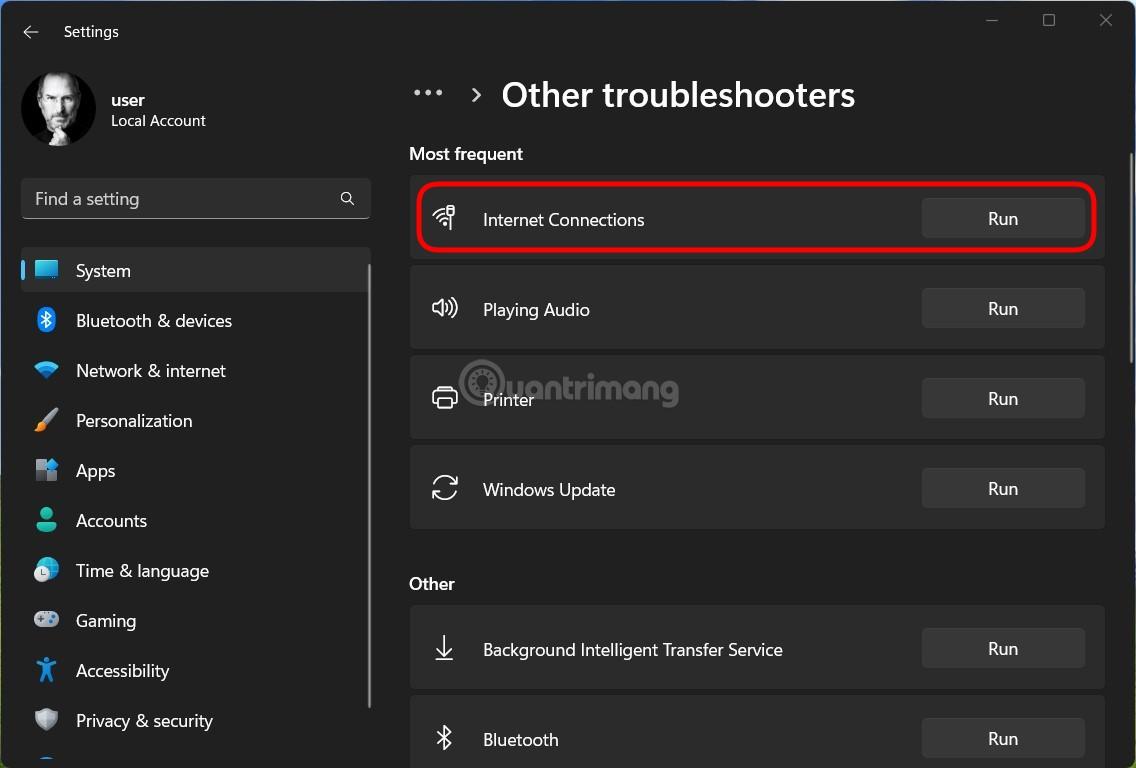Run the Printer troubleshooter
Image resolution: width=1136 pixels, height=768 pixels.
click(1003, 398)
